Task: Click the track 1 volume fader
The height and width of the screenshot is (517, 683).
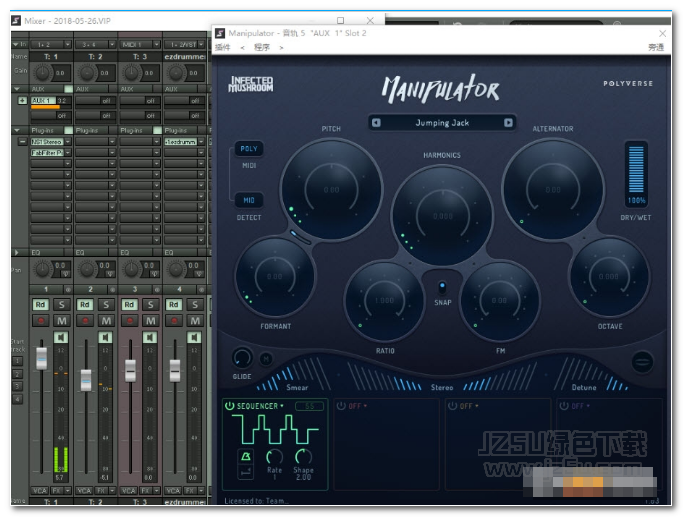Action: click(41, 358)
